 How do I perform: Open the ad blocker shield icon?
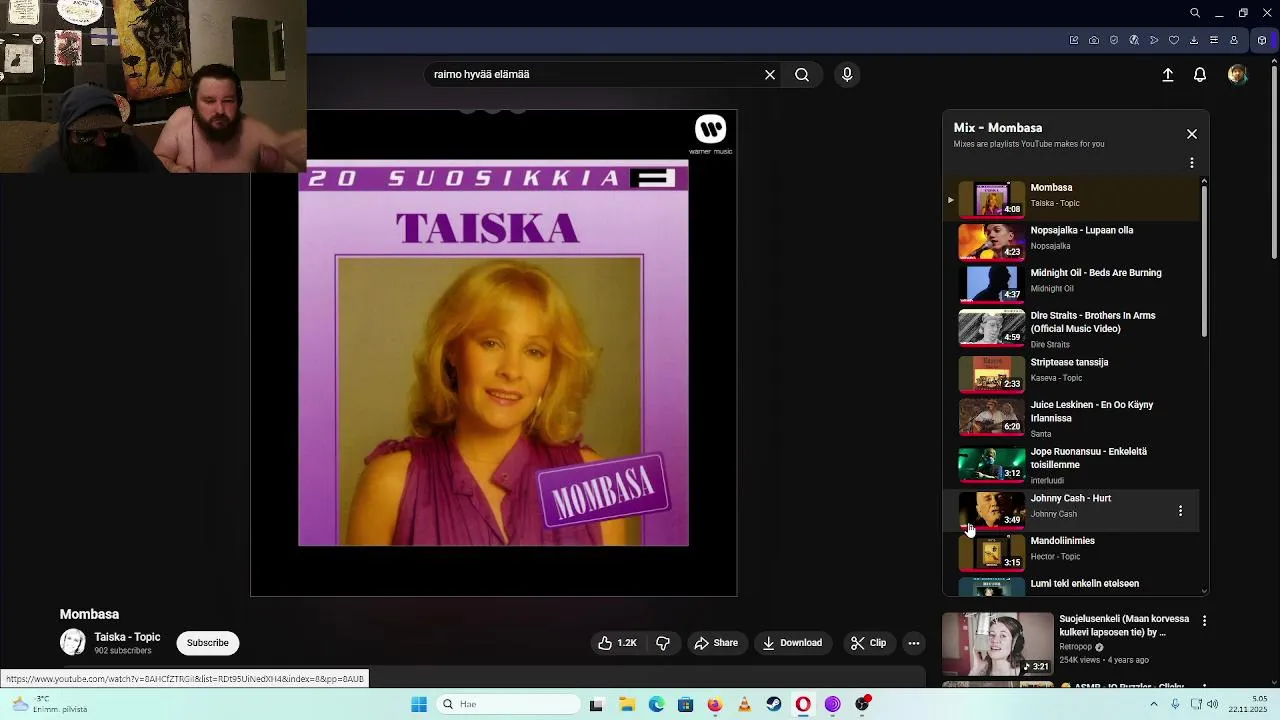click(x=1114, y=41)
